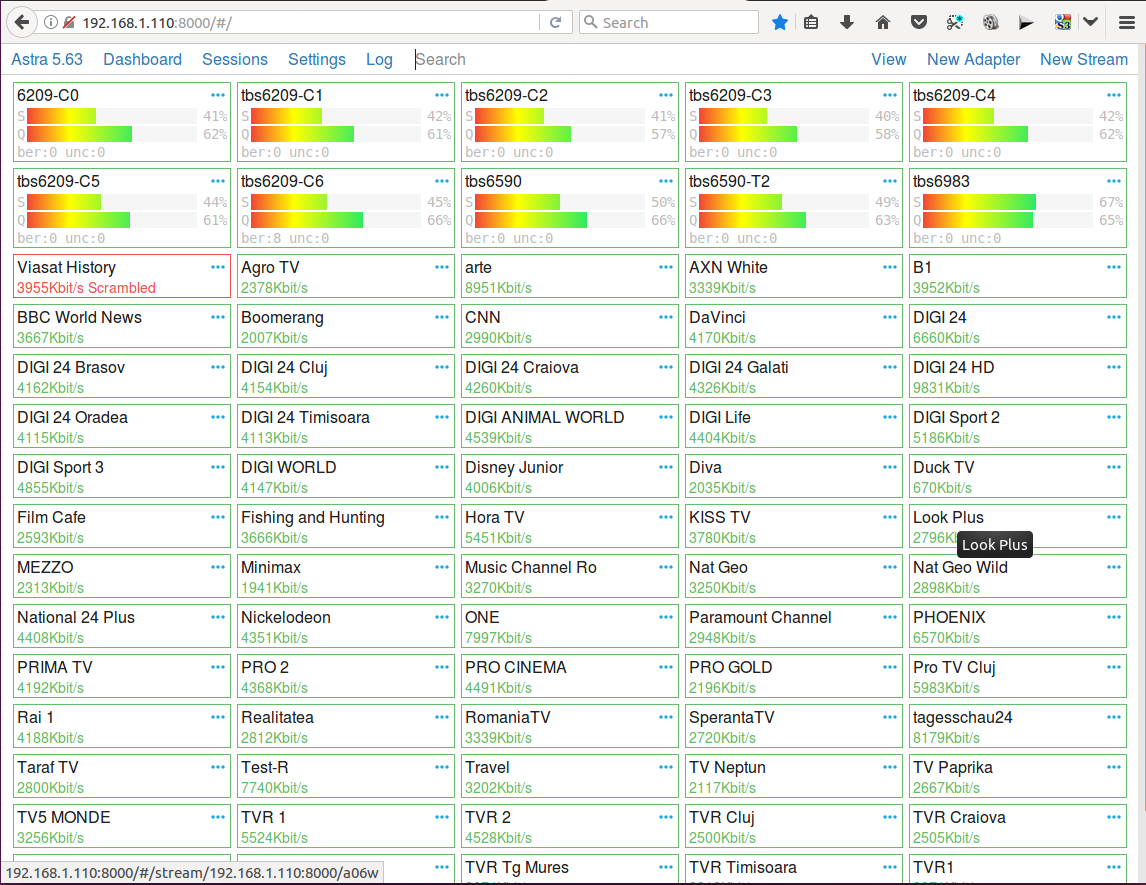Click the Pocket shield icon

coord(919,22)
